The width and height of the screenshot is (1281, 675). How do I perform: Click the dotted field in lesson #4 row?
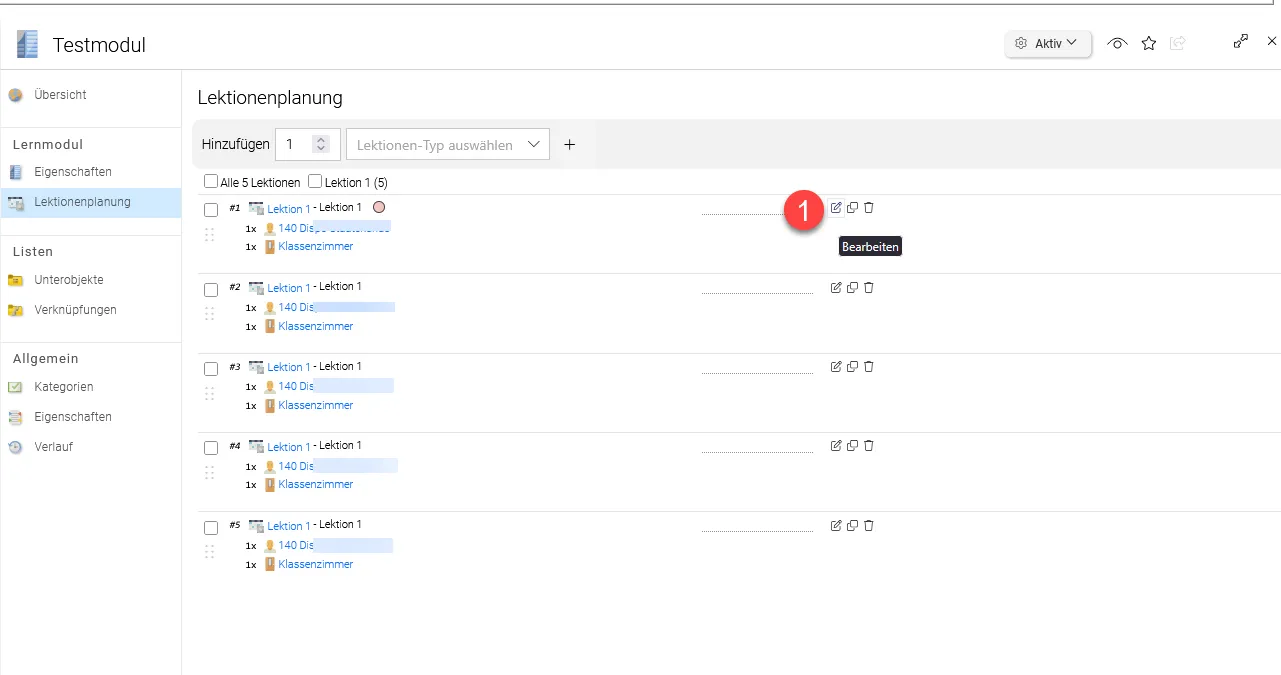pyautogui.click(x=758, y=446)
